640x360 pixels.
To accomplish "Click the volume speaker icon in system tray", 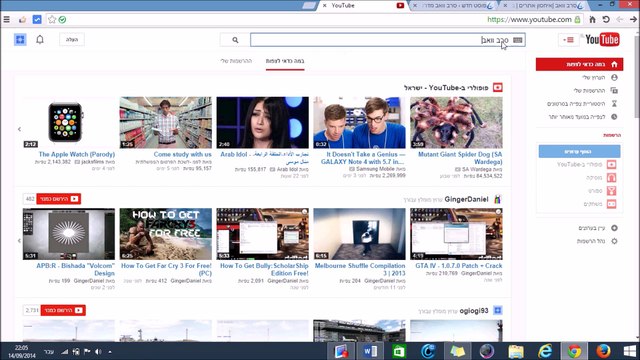I will pyautogui.click(x=98, y=351).
